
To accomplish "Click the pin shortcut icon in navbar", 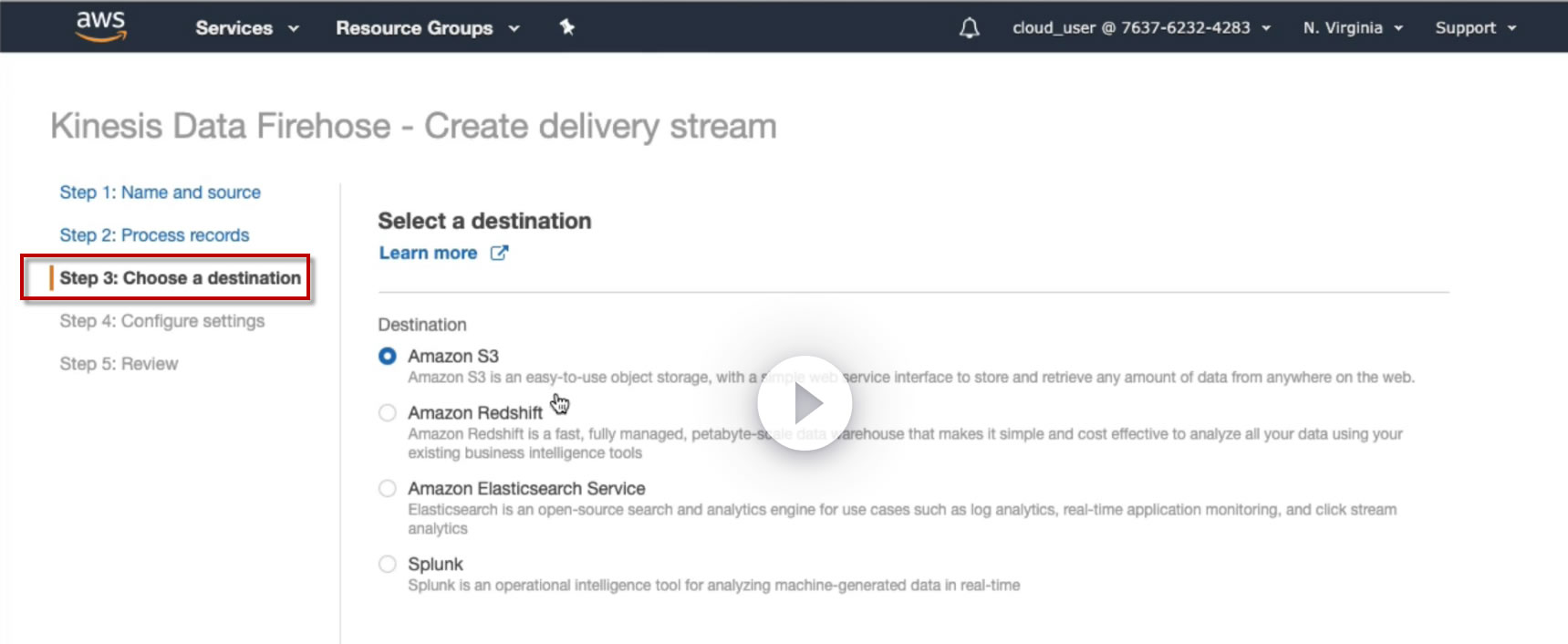I will point(567,27).
